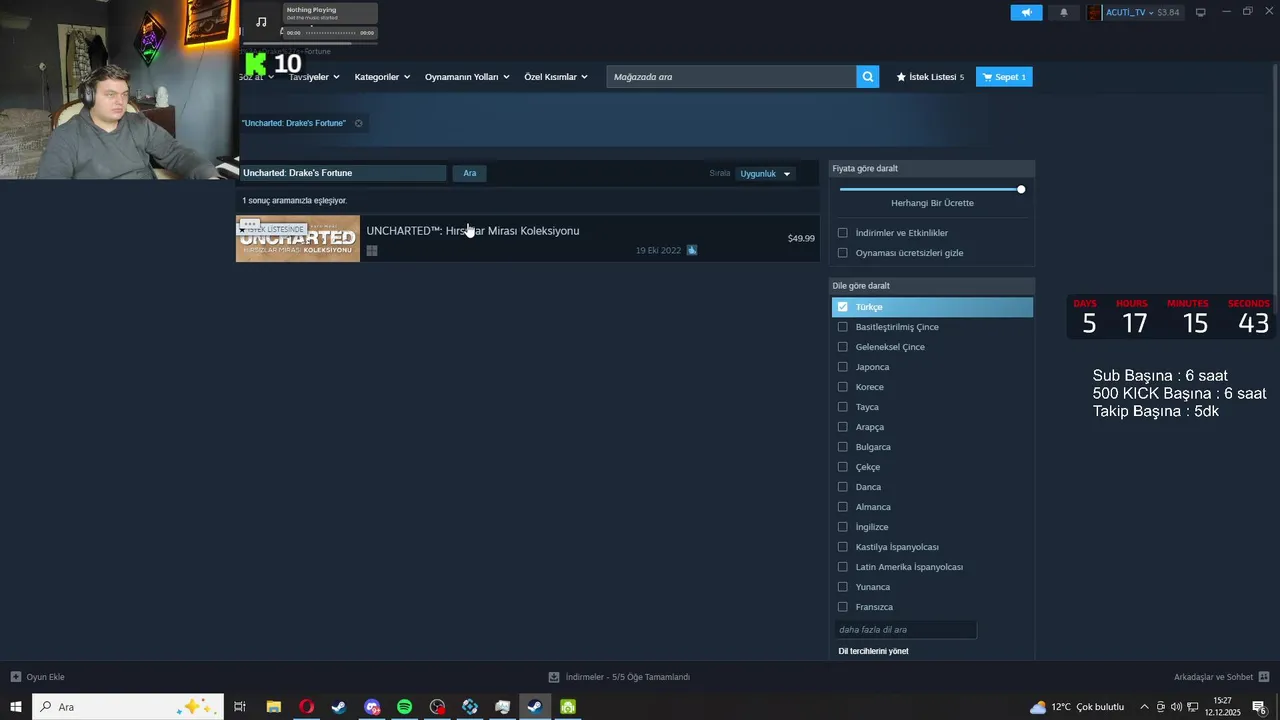This screenshot has width=1280, height=720.
Task: Check Korece language filter
Action: [842, 387]
